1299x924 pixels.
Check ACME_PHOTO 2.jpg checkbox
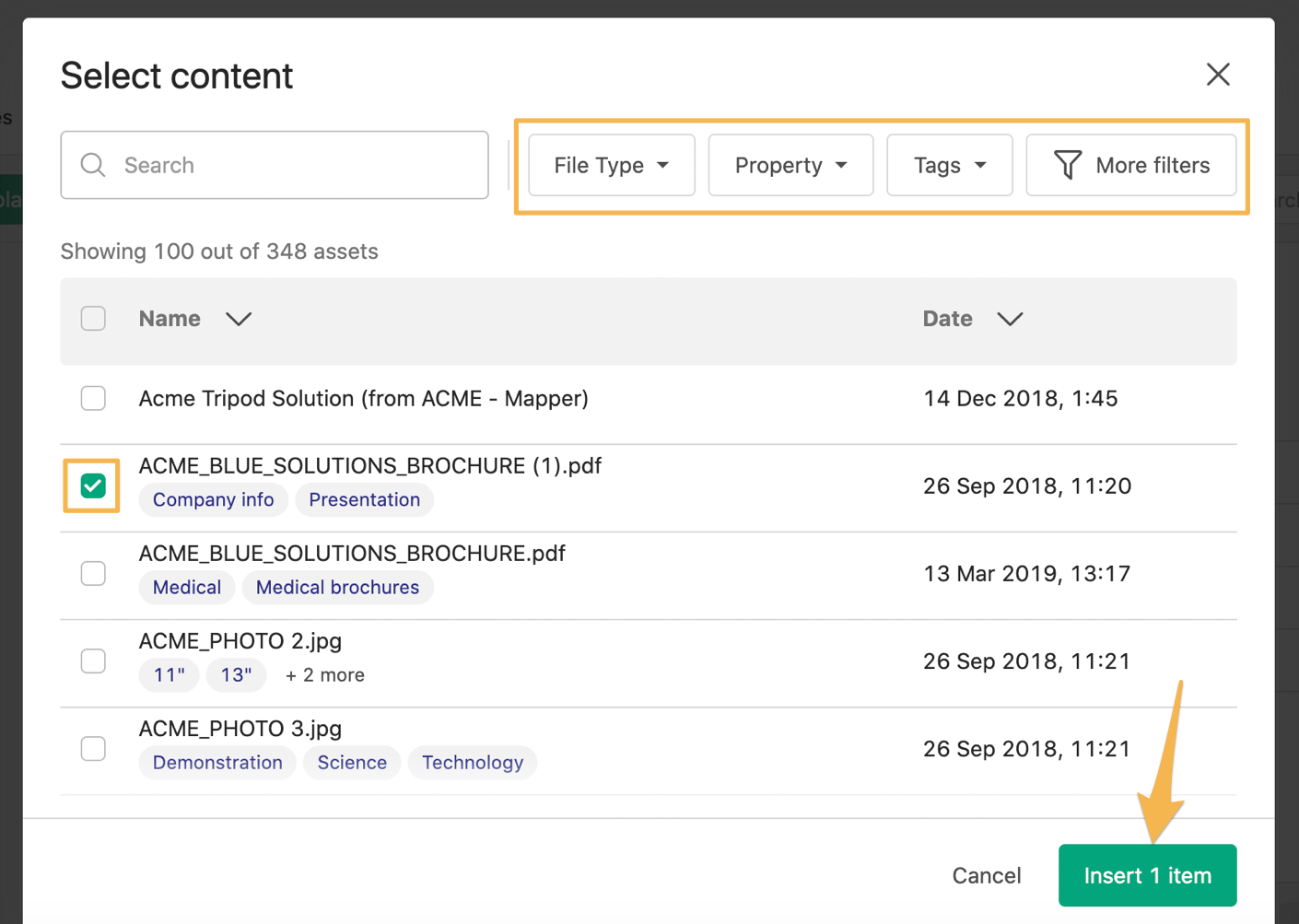93,661
